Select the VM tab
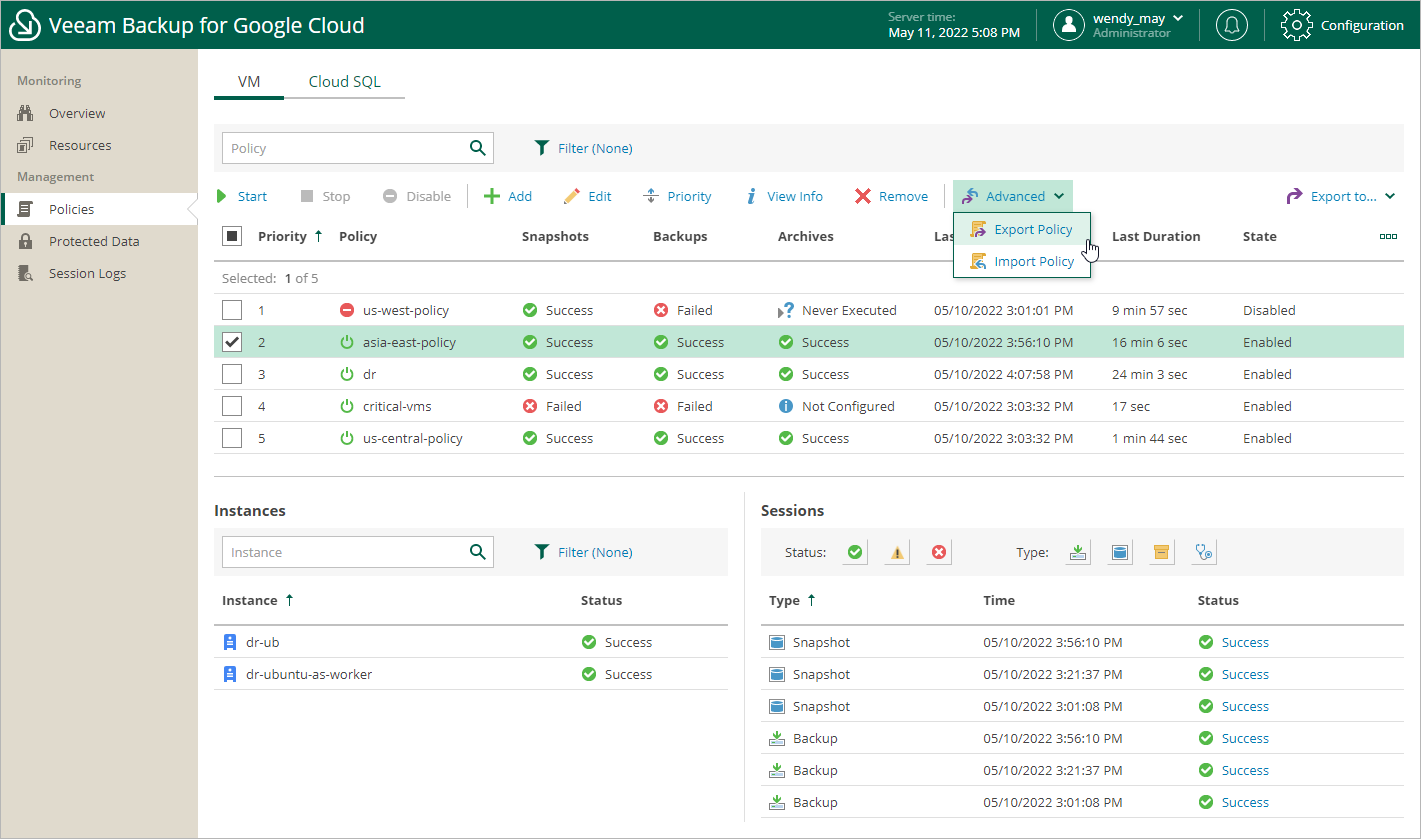Image resolution: width=1421 pixels, height=839 pixels. 249,82
